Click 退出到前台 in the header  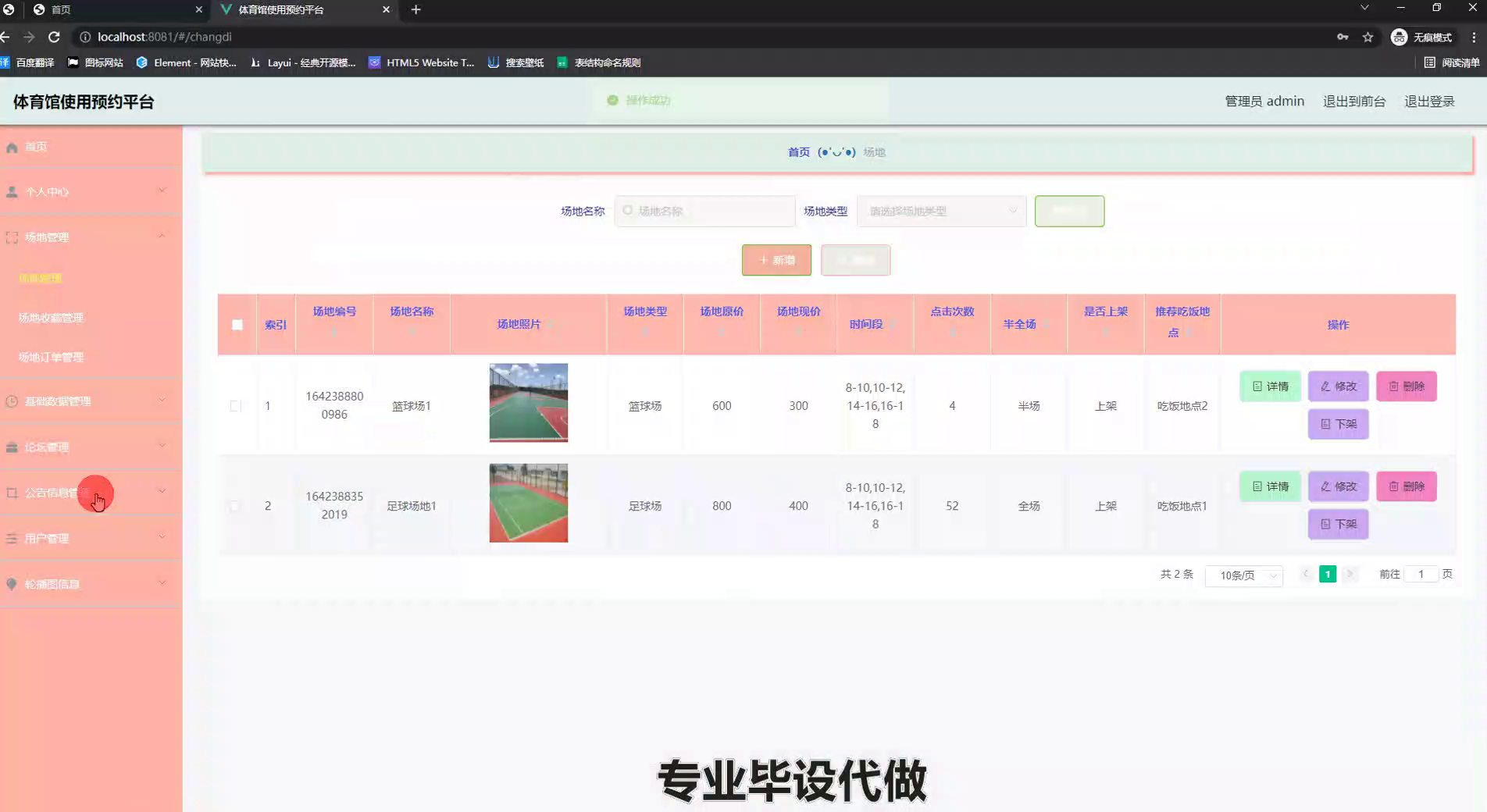pos(1354,101)
